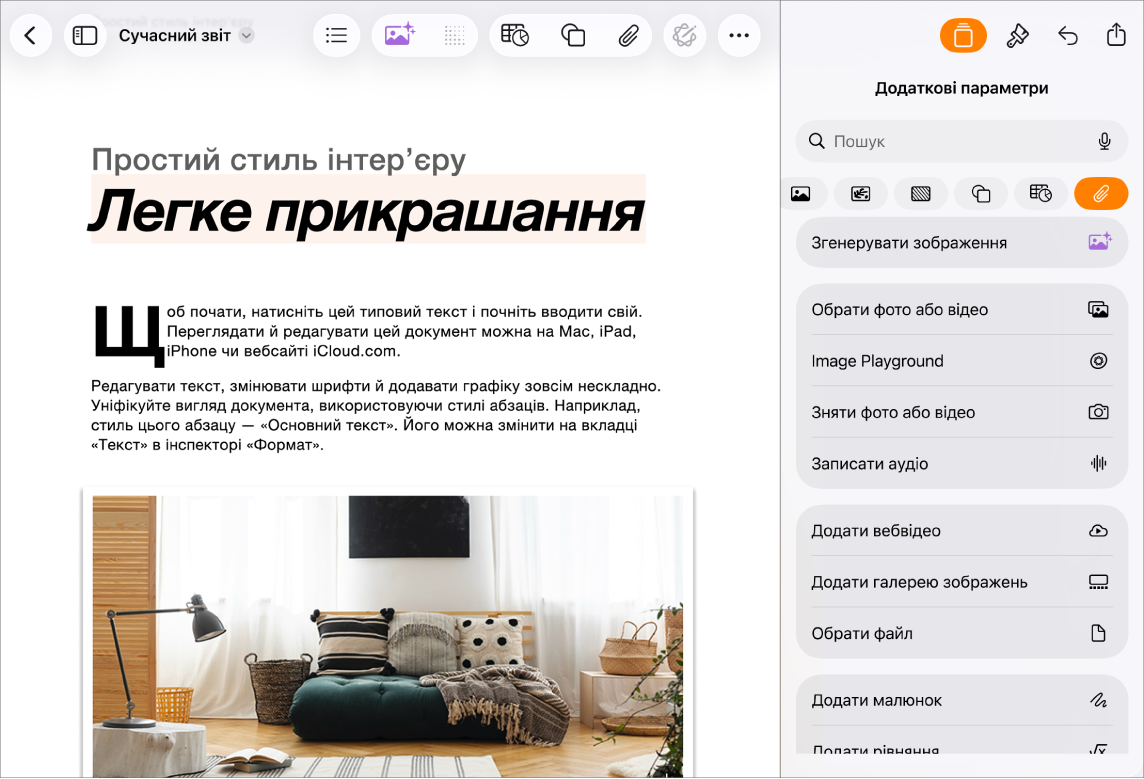Open the list formatting toolbar icon
This screenshot has width=1144, height=779.
click(336, 35)
